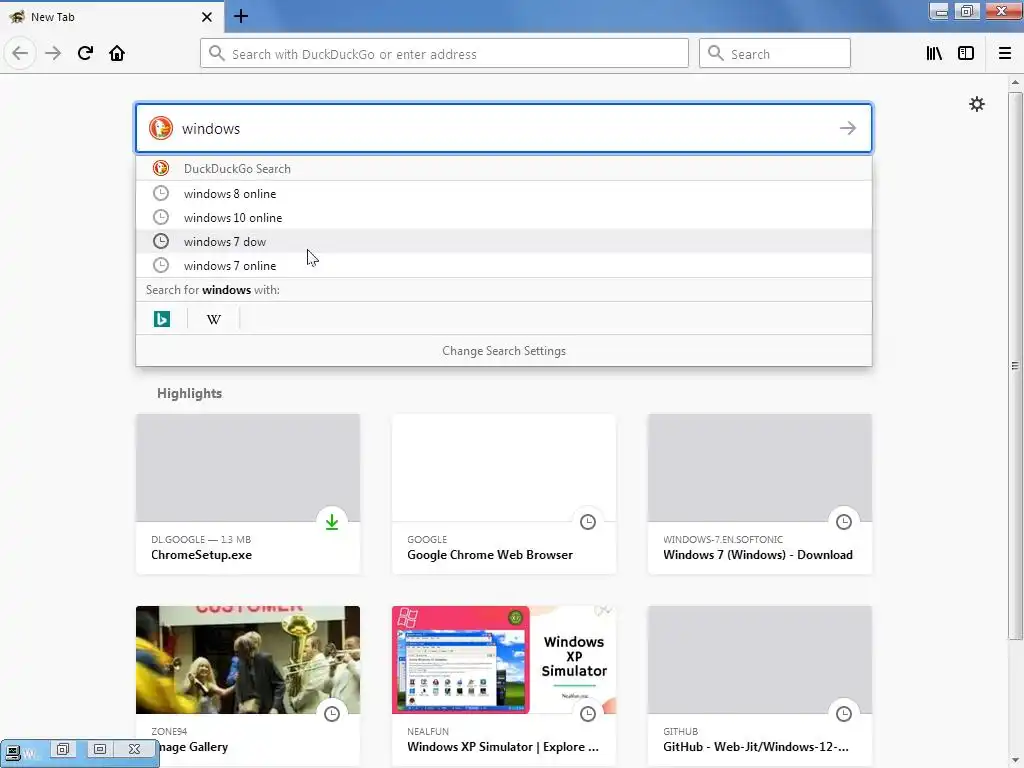Open a new tab with plus button
Image resolution: width=1024 pixels, height=768 pixels.
tap(241, 16)
